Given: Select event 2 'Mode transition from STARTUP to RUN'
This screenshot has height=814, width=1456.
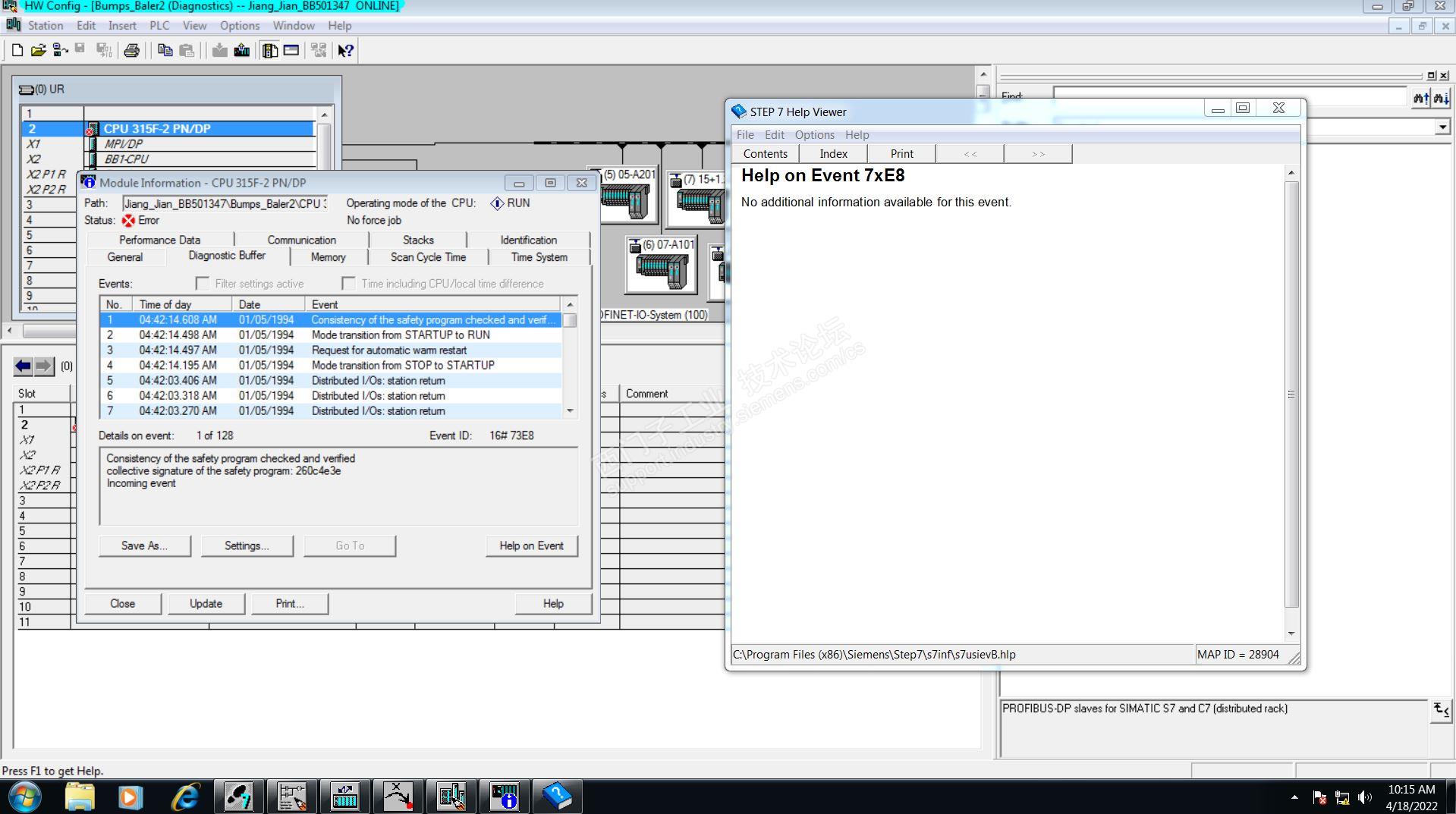Looking at the screenshot, I should click(x=331, y=335).
